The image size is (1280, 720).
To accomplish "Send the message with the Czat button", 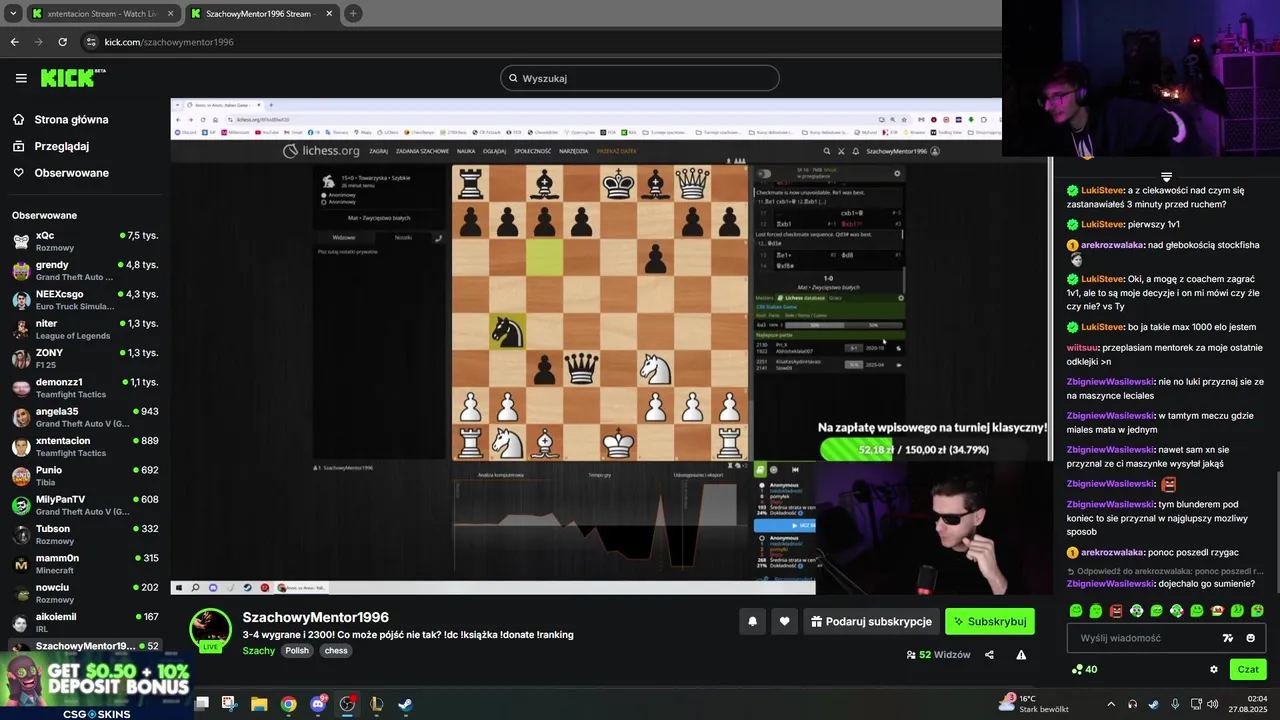I will [x=1248, y=669].
